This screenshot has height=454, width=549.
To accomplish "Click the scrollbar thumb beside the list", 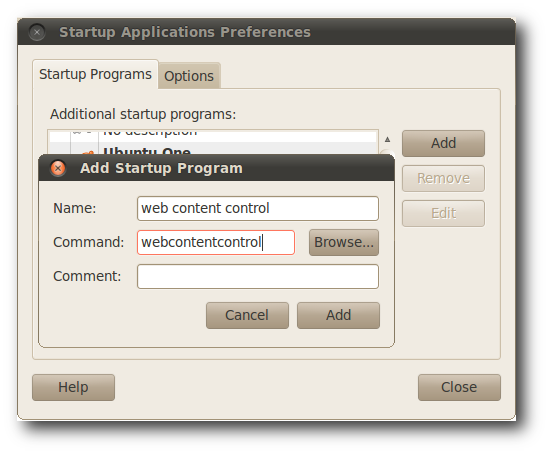I will pos(387,152).
